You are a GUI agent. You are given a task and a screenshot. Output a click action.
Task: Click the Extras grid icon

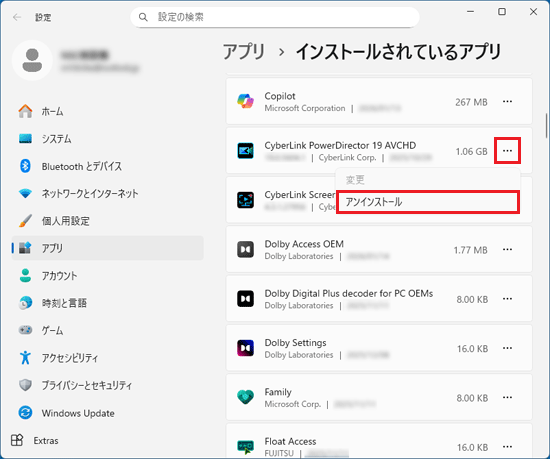click(x=17, y=440)
